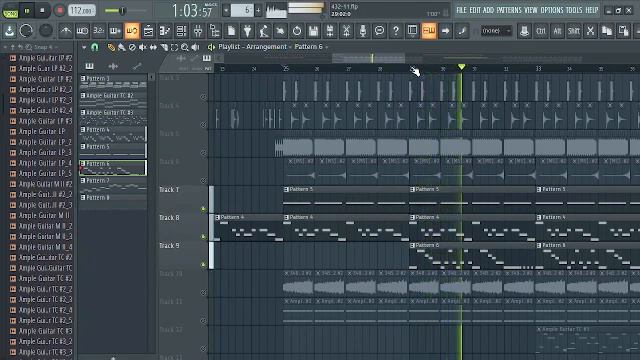
Task: Select Ample Guitar TC #2 pattern clip
Action: (x=113, y=100)
